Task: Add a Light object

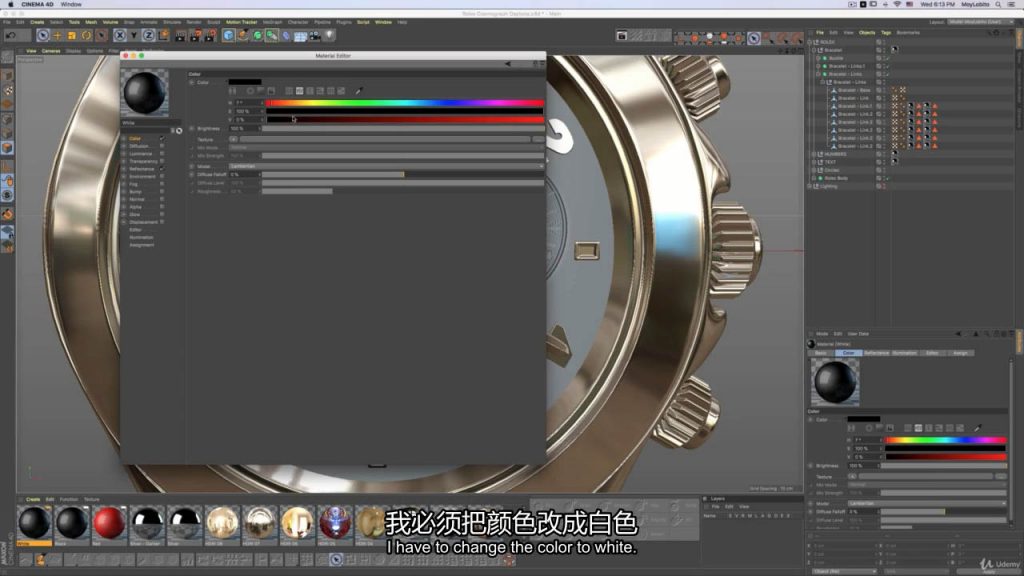Action: [329, 36]
